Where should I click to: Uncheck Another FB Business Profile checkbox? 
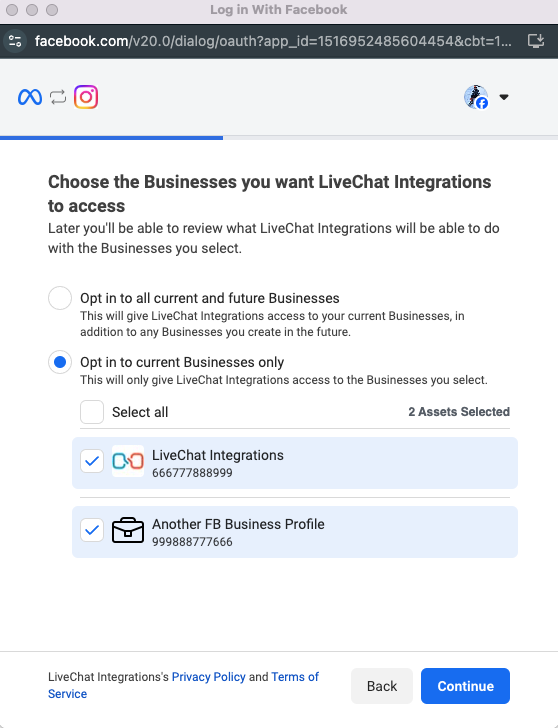point(92,530)
